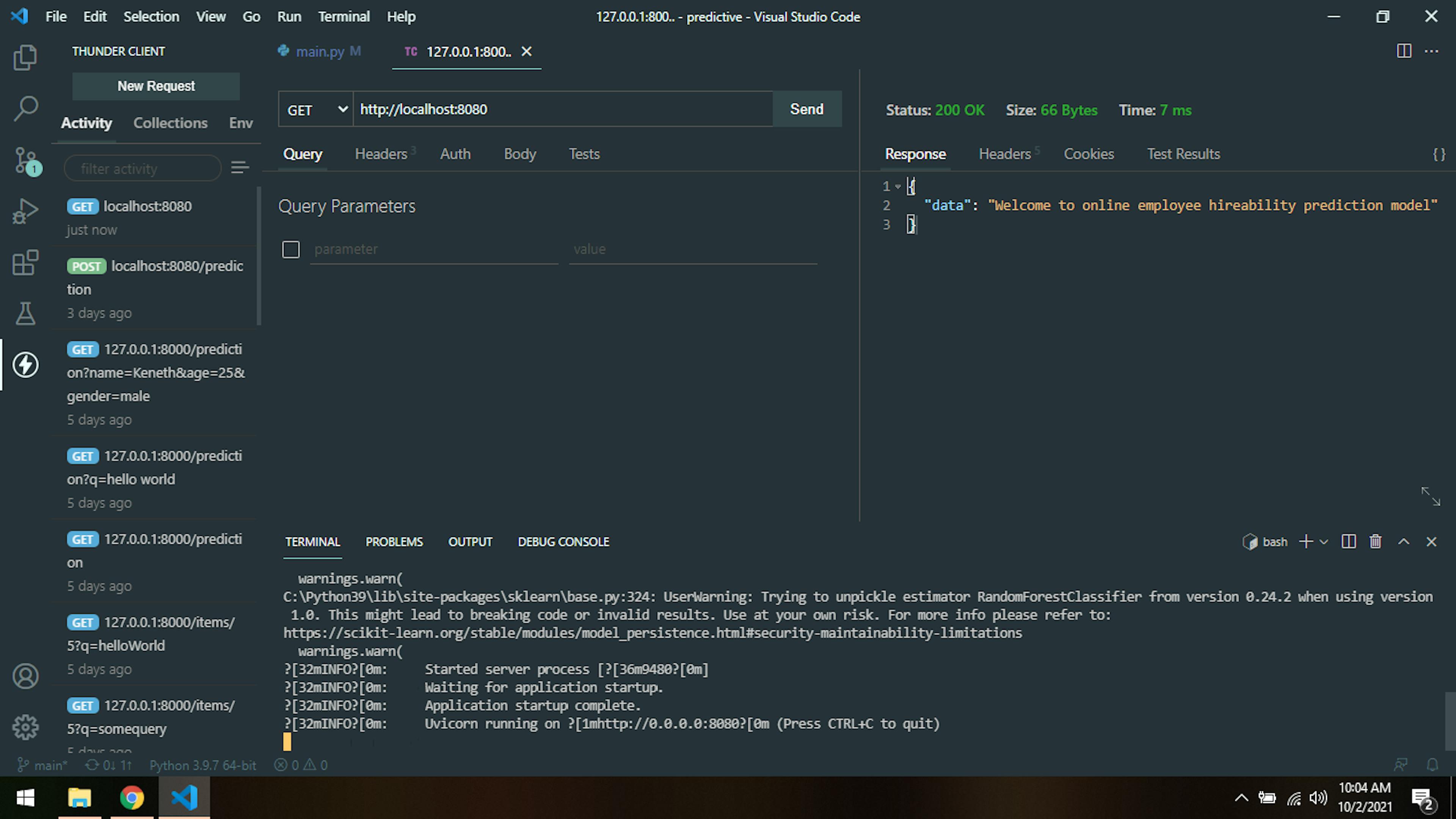Click the Send button
This screenshot has height=819, width=1456.
806,108
